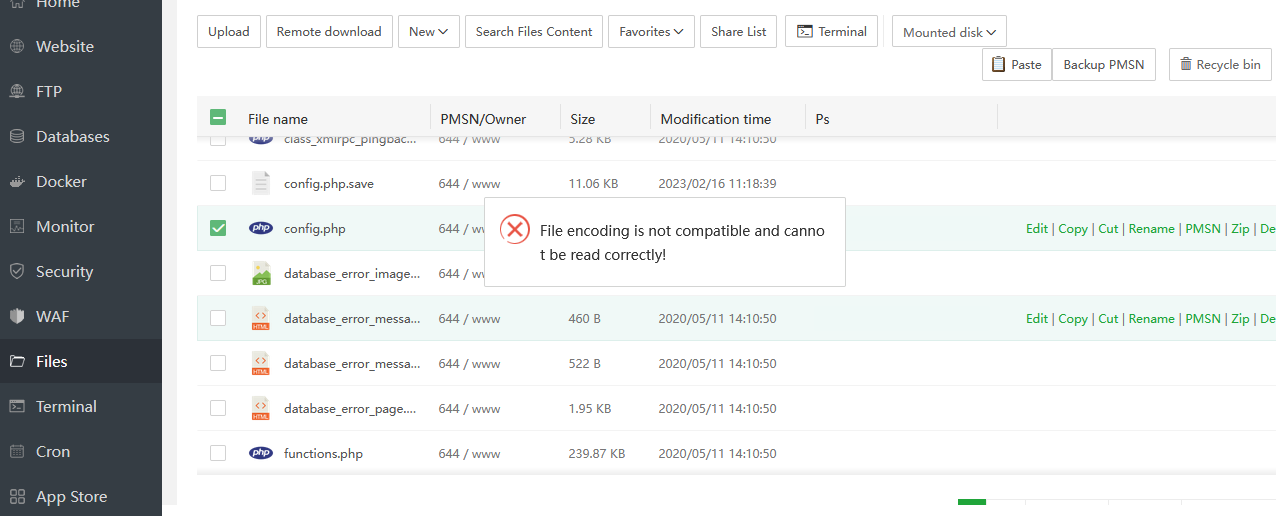Open Website in the sidebar menu
The width and height of the screenshot is (1276, 516).
(64, 47)
